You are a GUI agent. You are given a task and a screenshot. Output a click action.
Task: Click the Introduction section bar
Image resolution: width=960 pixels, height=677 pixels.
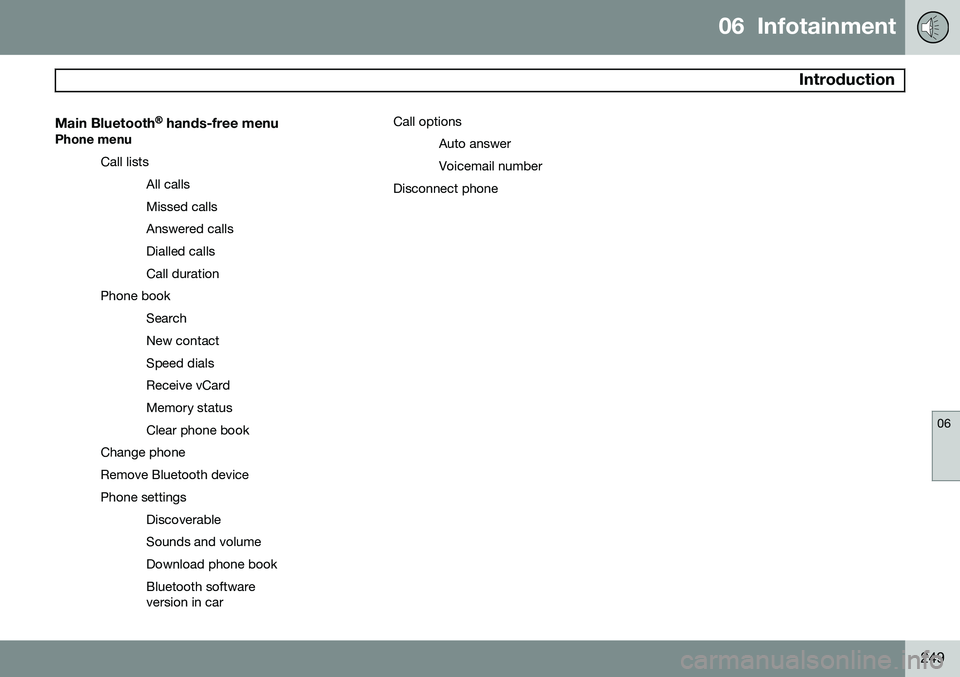point(479,80)
